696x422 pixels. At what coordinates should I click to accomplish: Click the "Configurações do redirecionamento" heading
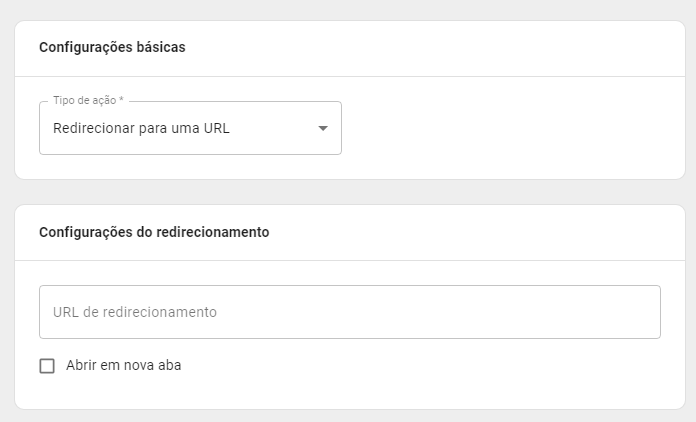tap(154, 232)
